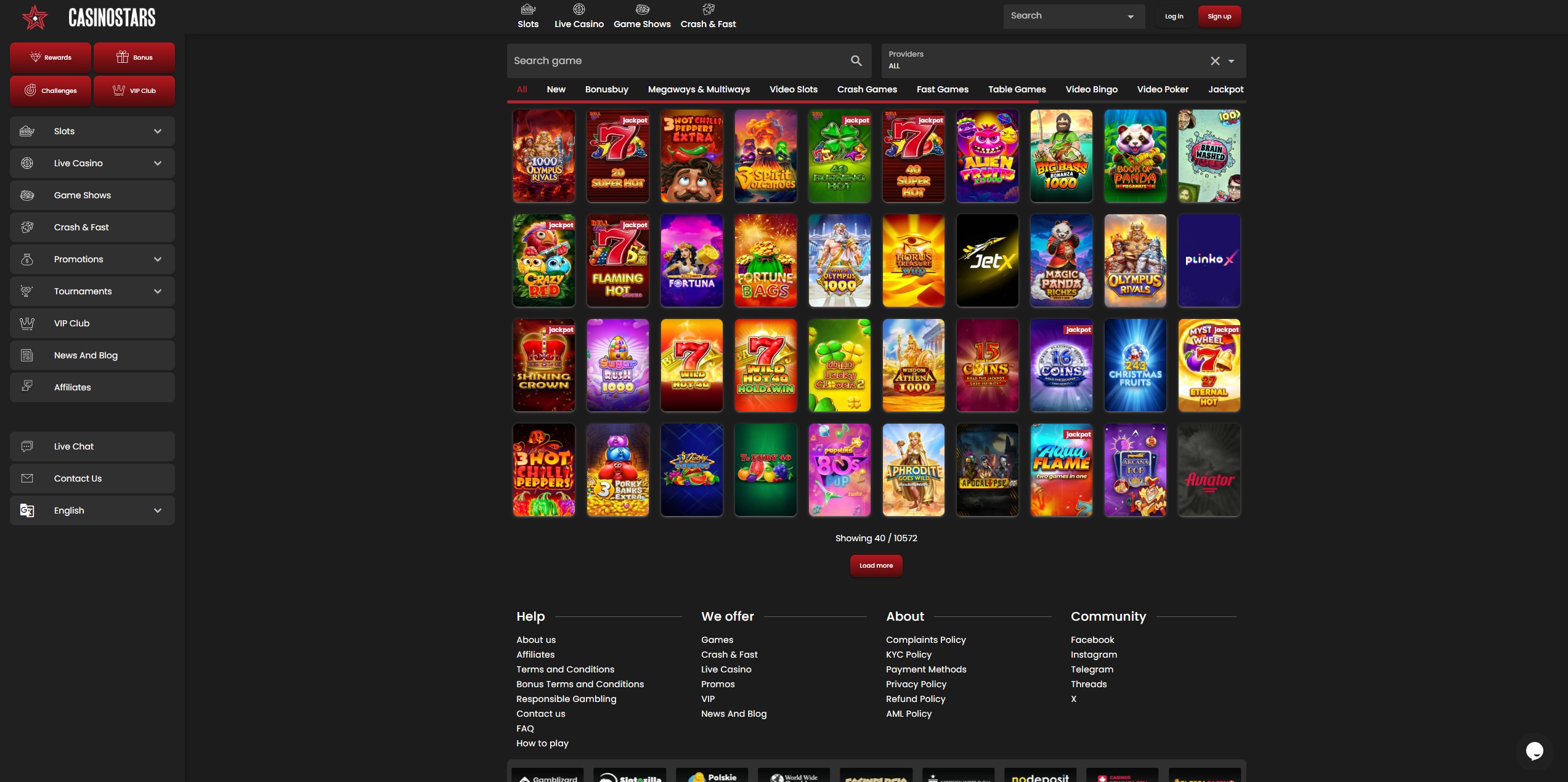Click the Contact Us envelope icon
The height and width of the screenshot is (782, 1568).
(x=27, y=478)
